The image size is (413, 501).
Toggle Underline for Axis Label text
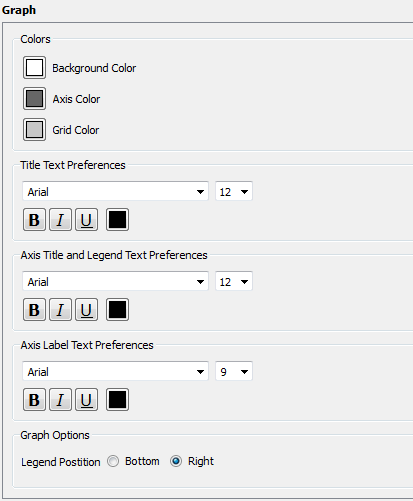tap(86, 399)
